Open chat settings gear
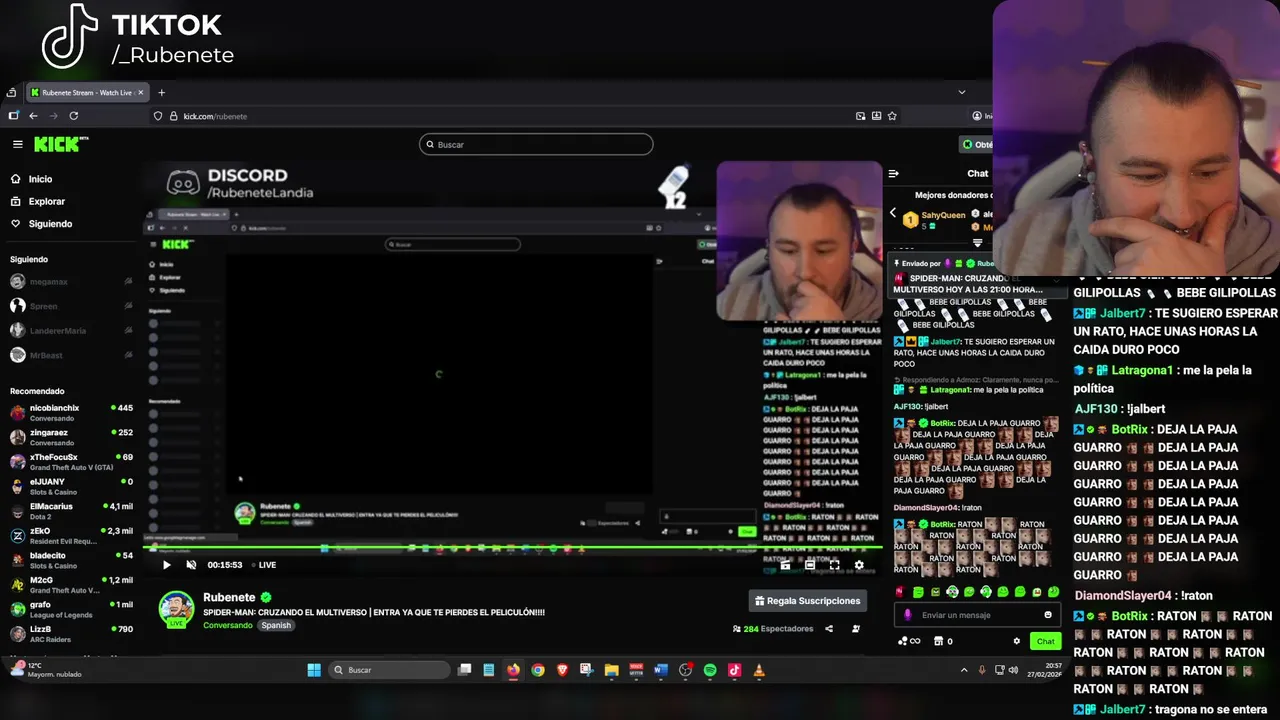This screenshot has width=1280, height=720. pyautogui.click(x=1017, y=641)
